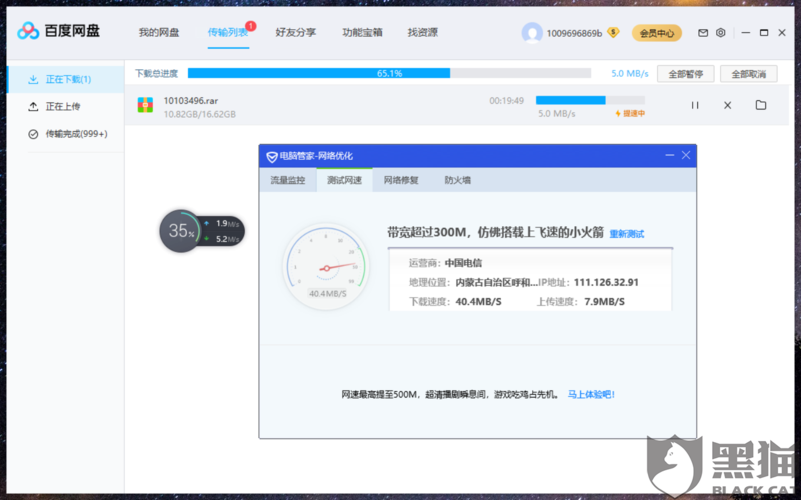Select 传输完成(999+) in sidebar
Image resolution: width=801 pixels, height=500 pixels.
click(x=66, y=134)
